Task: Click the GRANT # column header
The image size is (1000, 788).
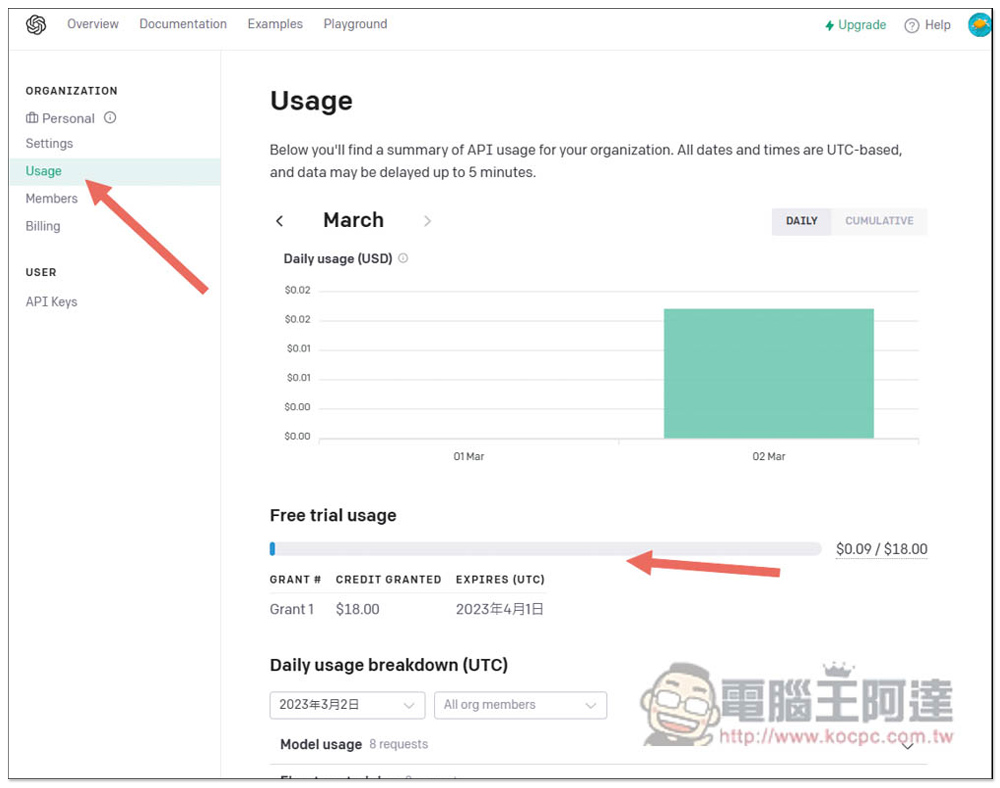Action: 295,580
